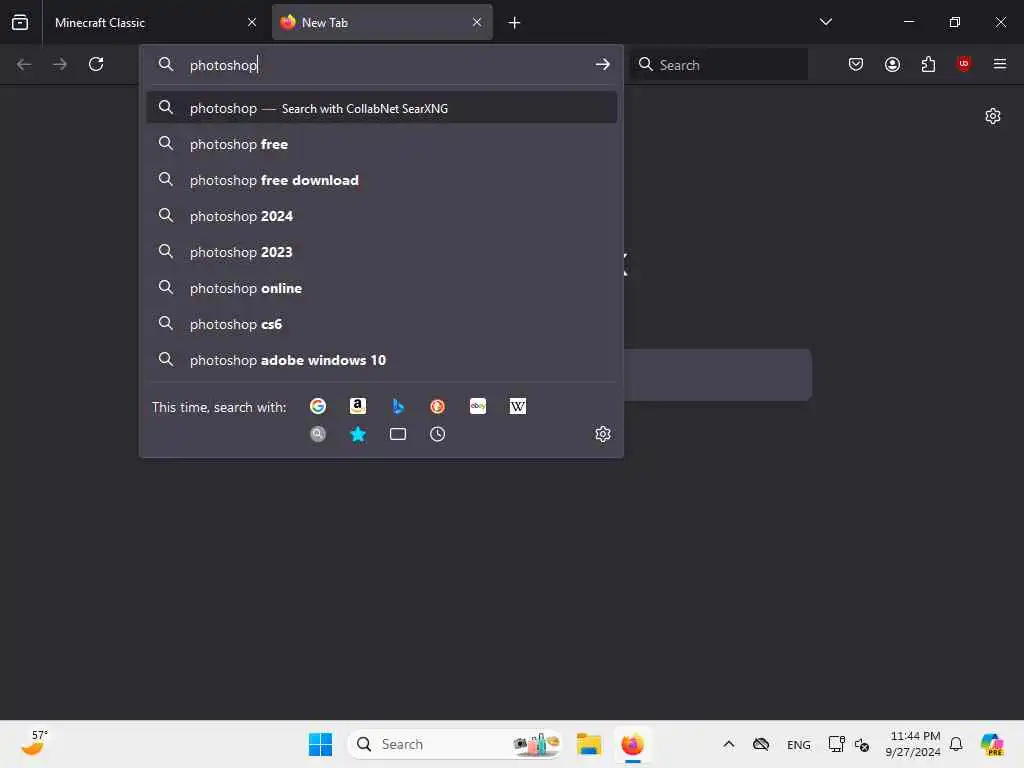The width and height of the screenshot is (1024, 768).
Task: Open the display network tray icon
Action: point(836,744)
